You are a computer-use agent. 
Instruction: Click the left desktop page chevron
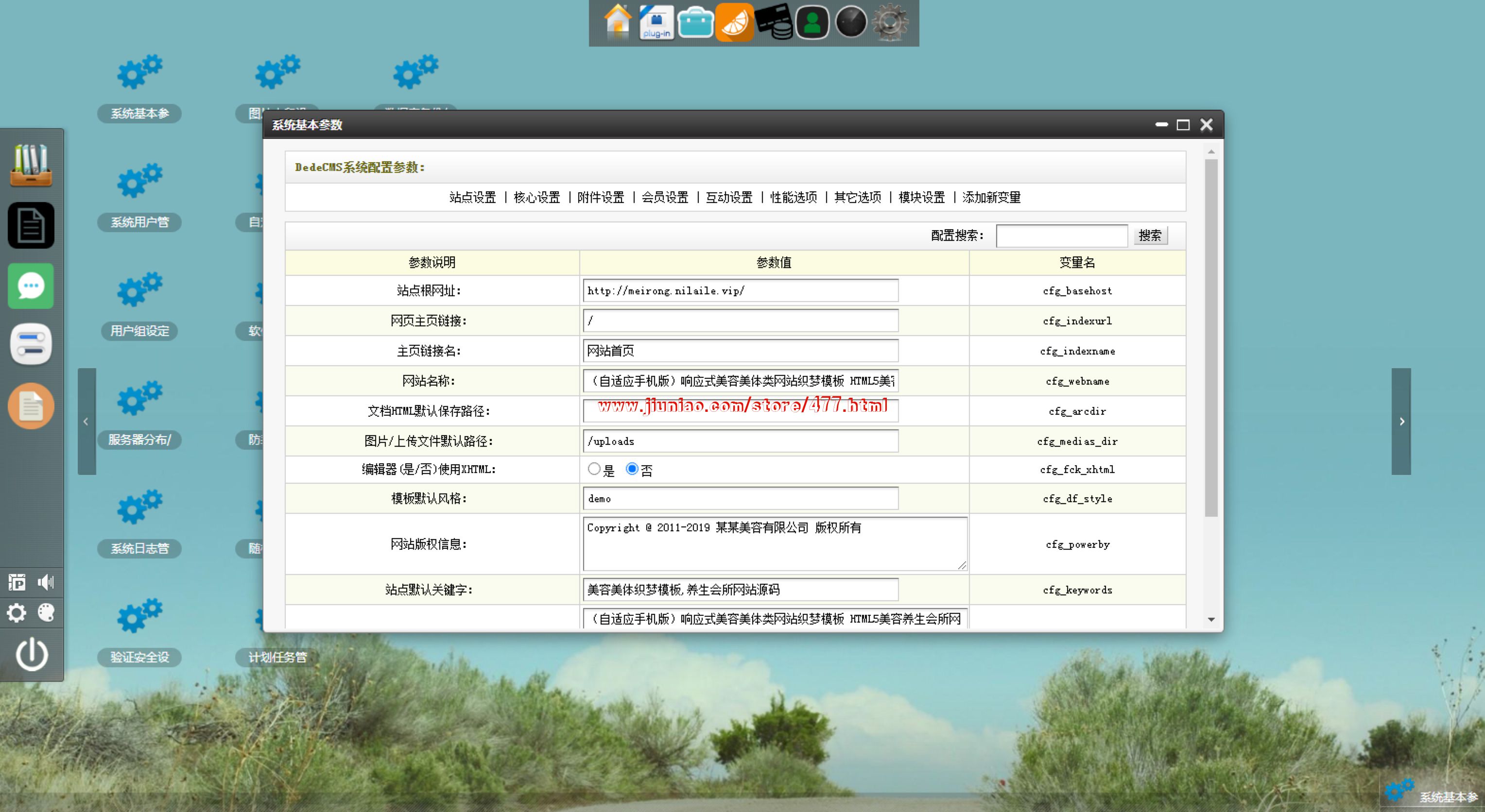click(86, 421)
